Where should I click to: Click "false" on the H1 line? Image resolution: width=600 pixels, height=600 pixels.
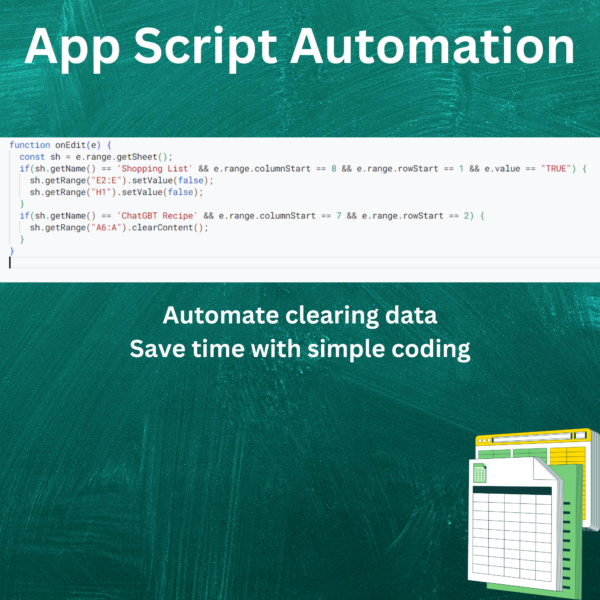click(181, 192)
